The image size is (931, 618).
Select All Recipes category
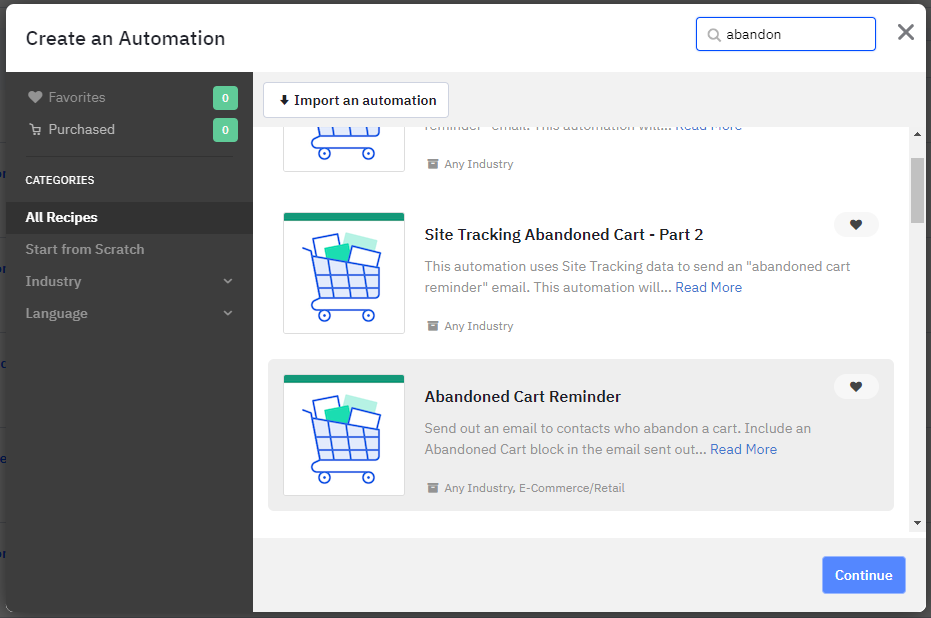pyautogui.click(x=129, y=217)
